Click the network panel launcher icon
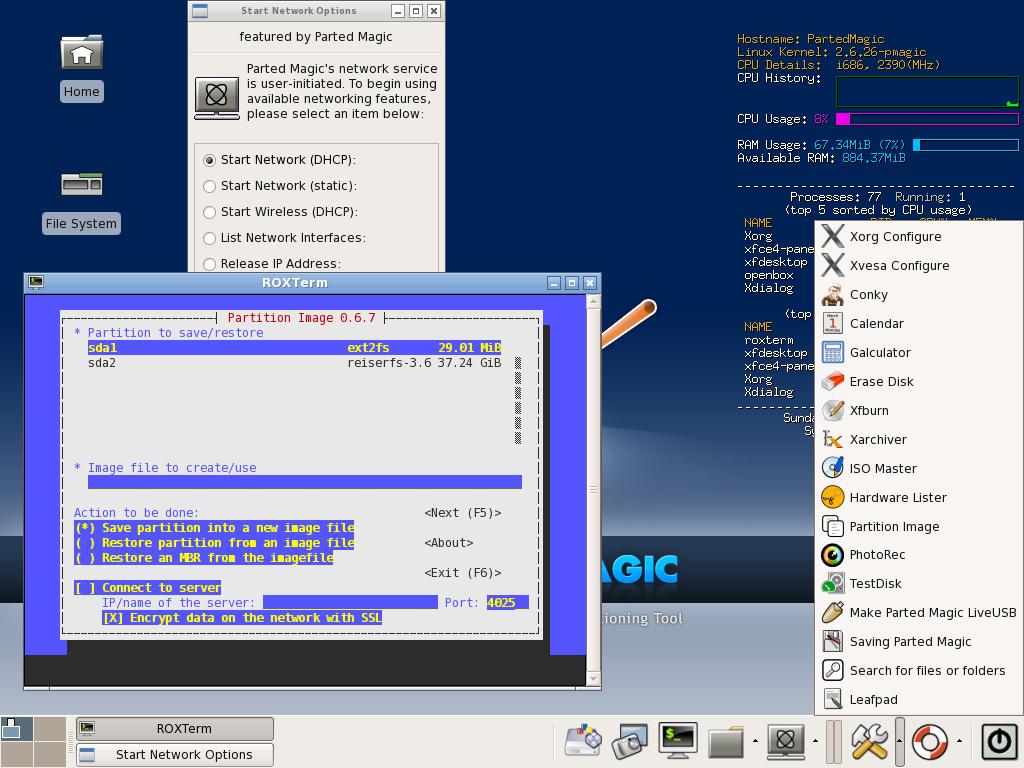Image resolution: width=1024 pixels, height=768 pixels. pos(786,742)
